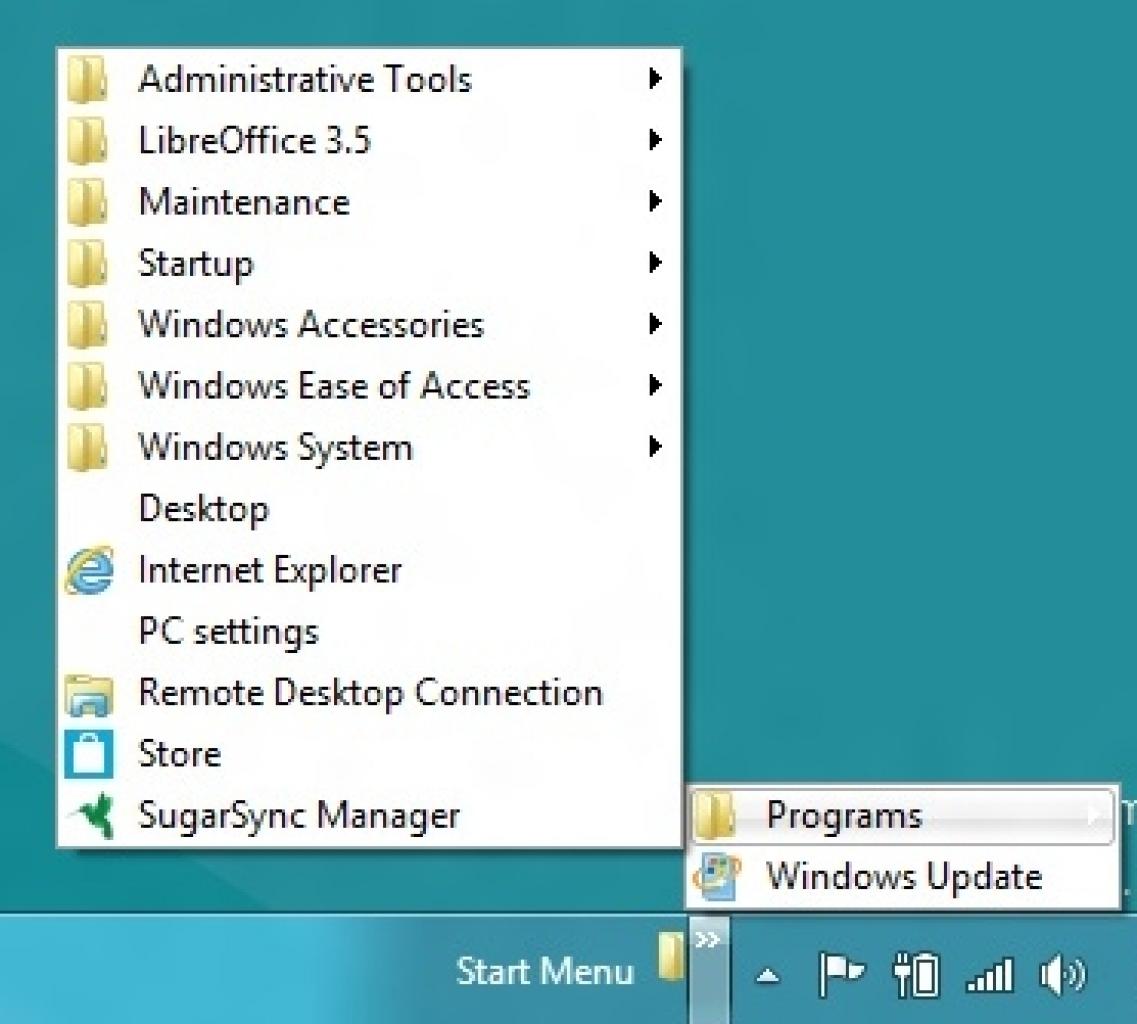
Task: Open Windows System menu entry
Action: click(369, 447)
